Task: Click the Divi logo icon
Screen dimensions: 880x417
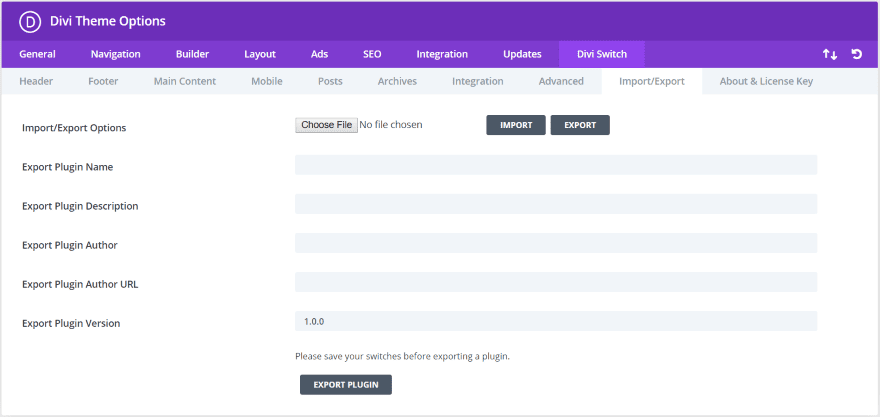Action: [30, 22]
